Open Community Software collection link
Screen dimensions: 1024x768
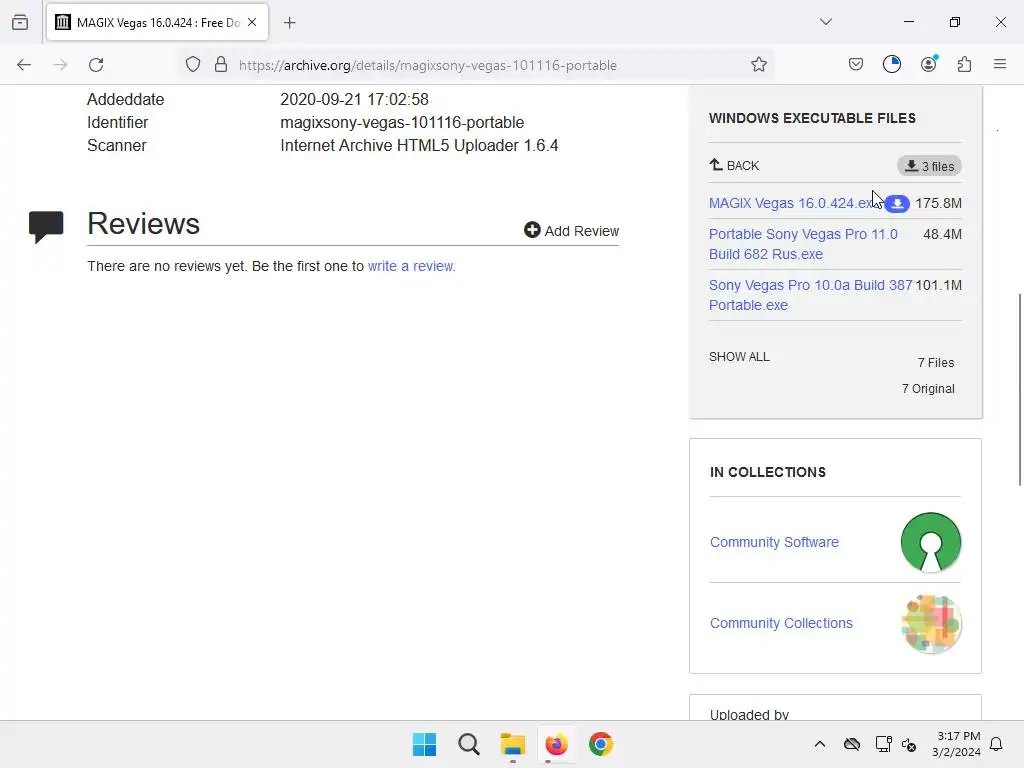[775, 542]
